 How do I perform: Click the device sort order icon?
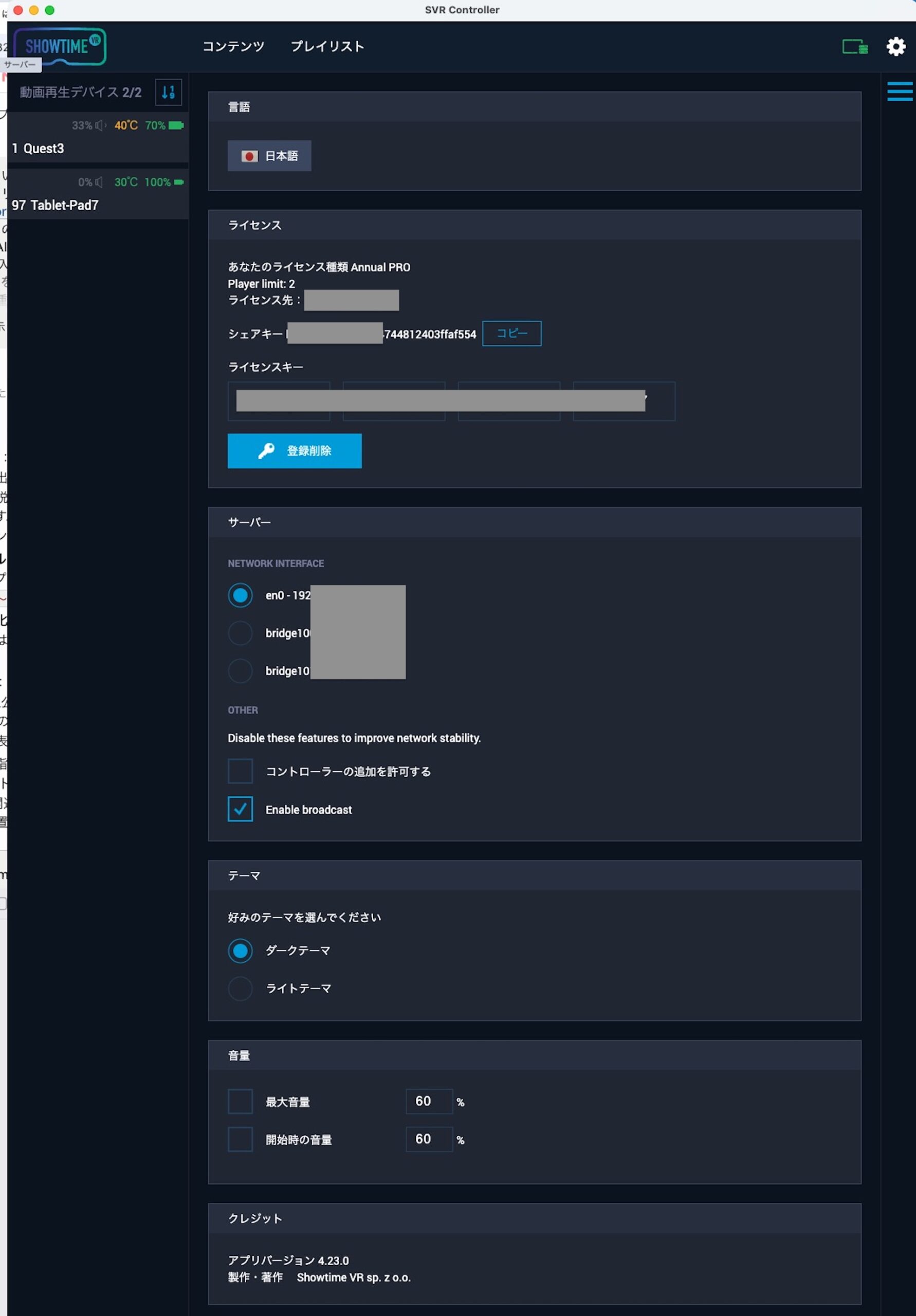click(x=169, y=93)
